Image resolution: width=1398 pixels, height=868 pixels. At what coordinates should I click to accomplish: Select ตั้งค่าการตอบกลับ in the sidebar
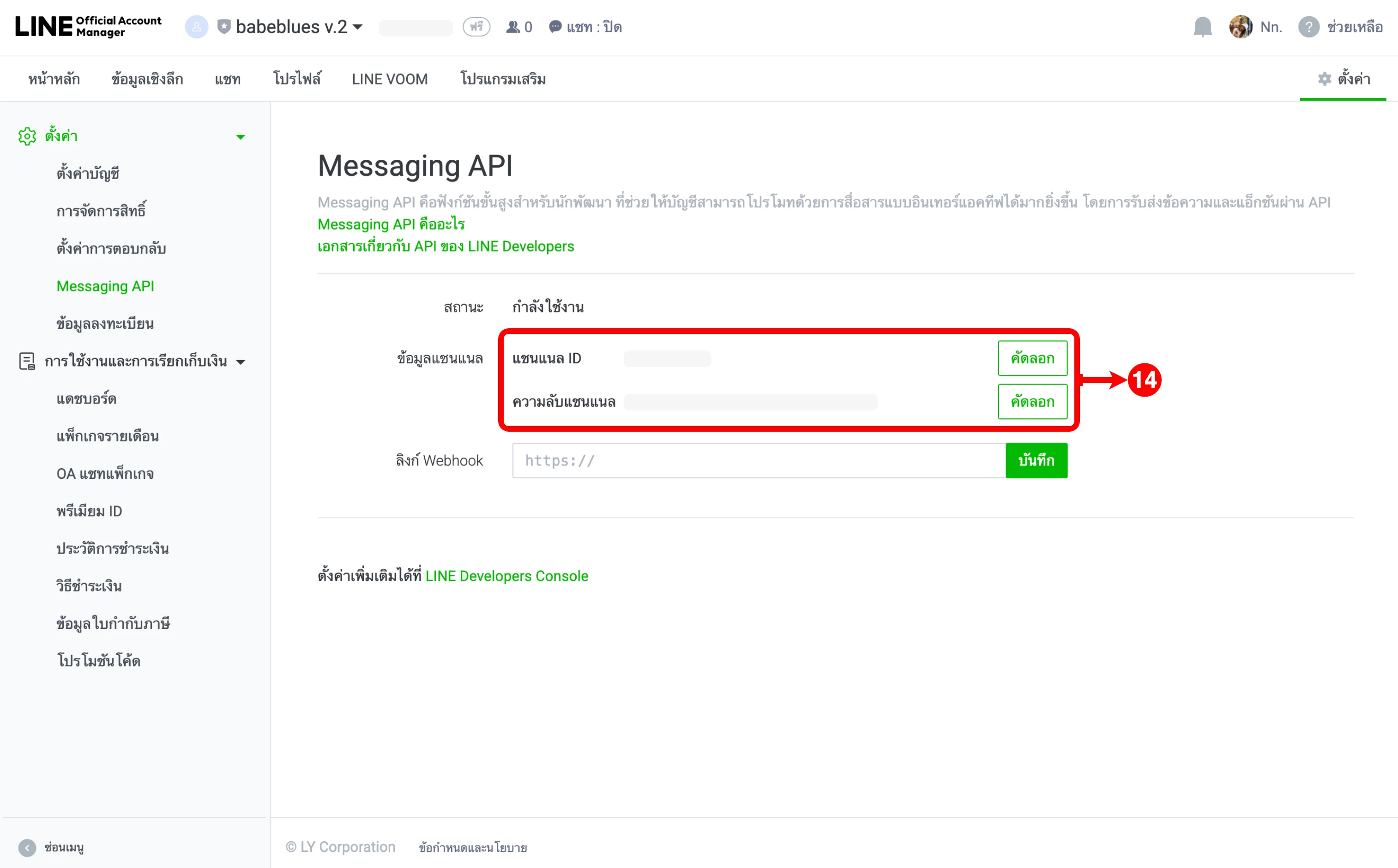(x=111, y=248)
